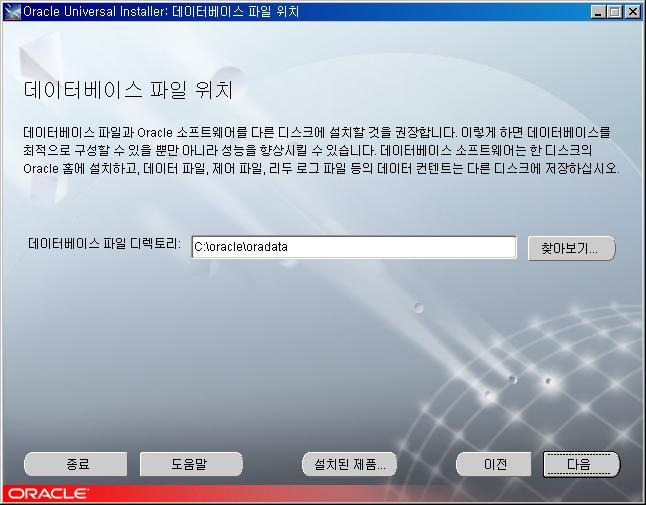Exit the installer with 종료
The image size is (646, 505).
(76, 464)
